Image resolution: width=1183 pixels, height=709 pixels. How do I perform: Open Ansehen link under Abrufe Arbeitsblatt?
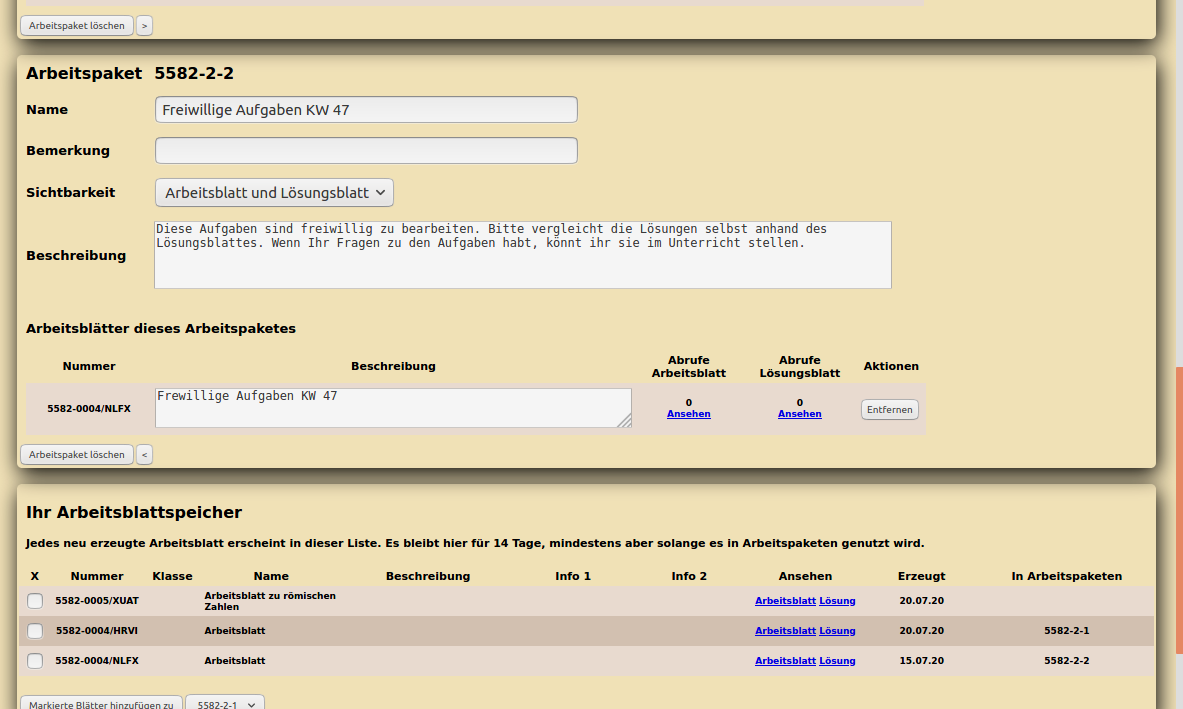coord(688,414)
